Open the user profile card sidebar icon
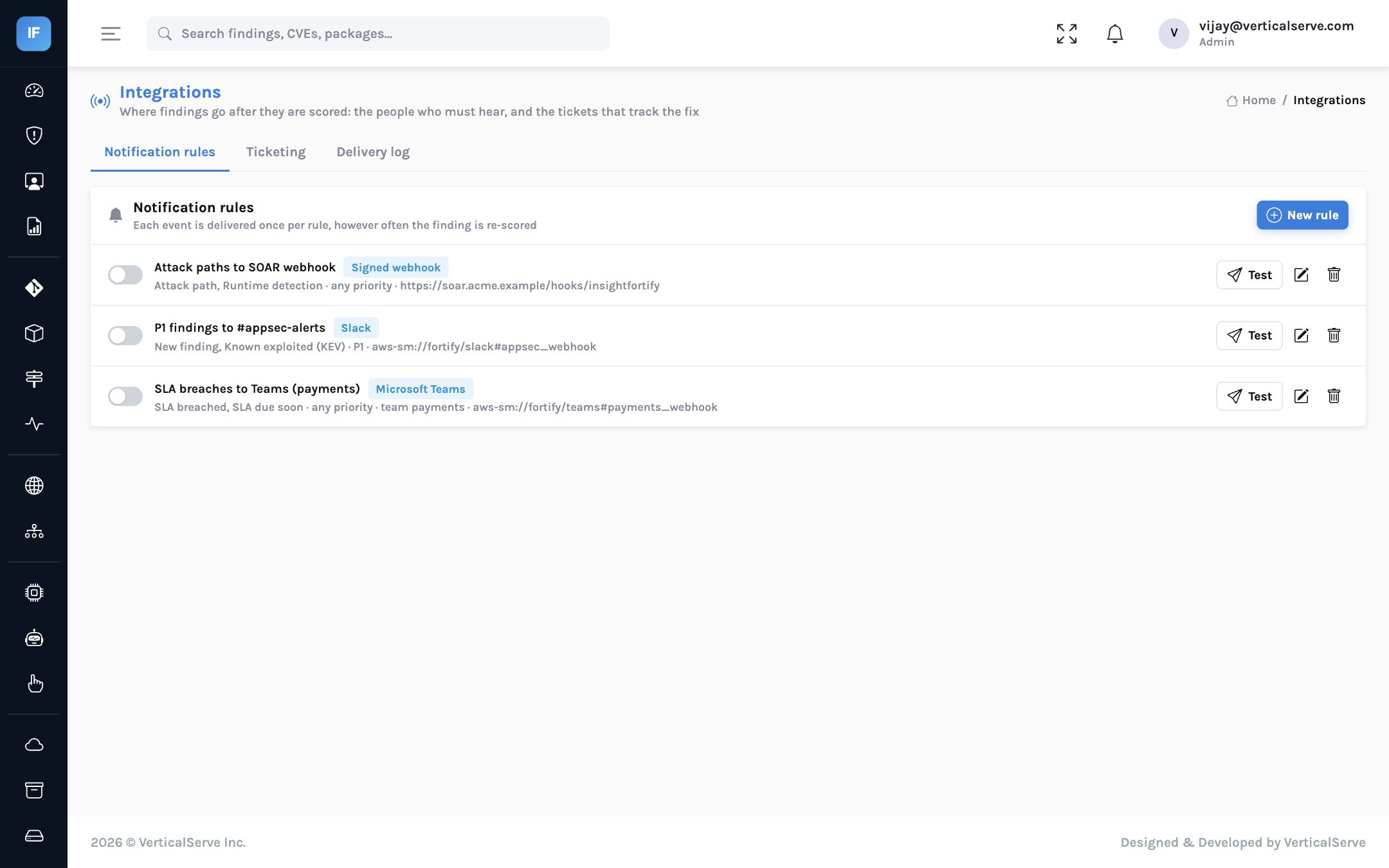 tap(34, 181)
